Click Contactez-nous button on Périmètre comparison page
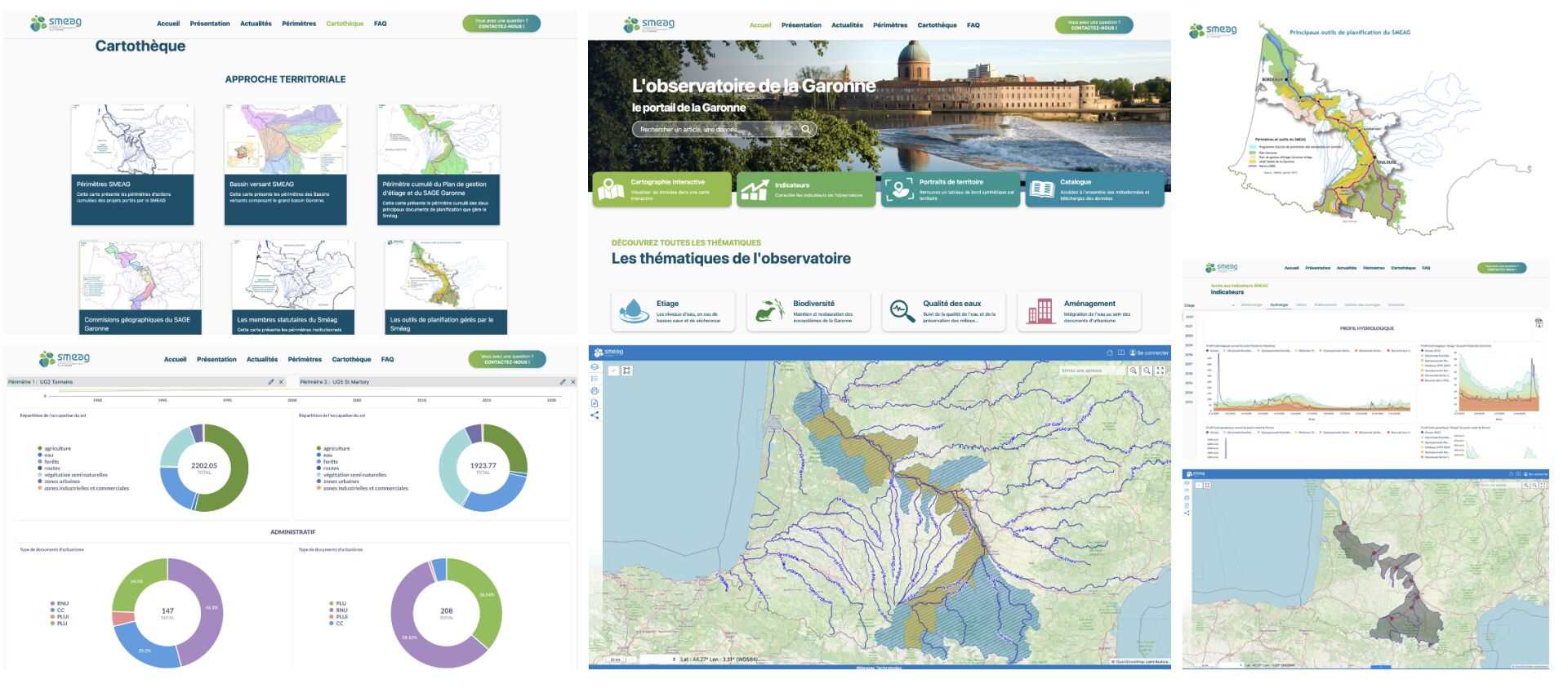 click(x=507, y=359)
